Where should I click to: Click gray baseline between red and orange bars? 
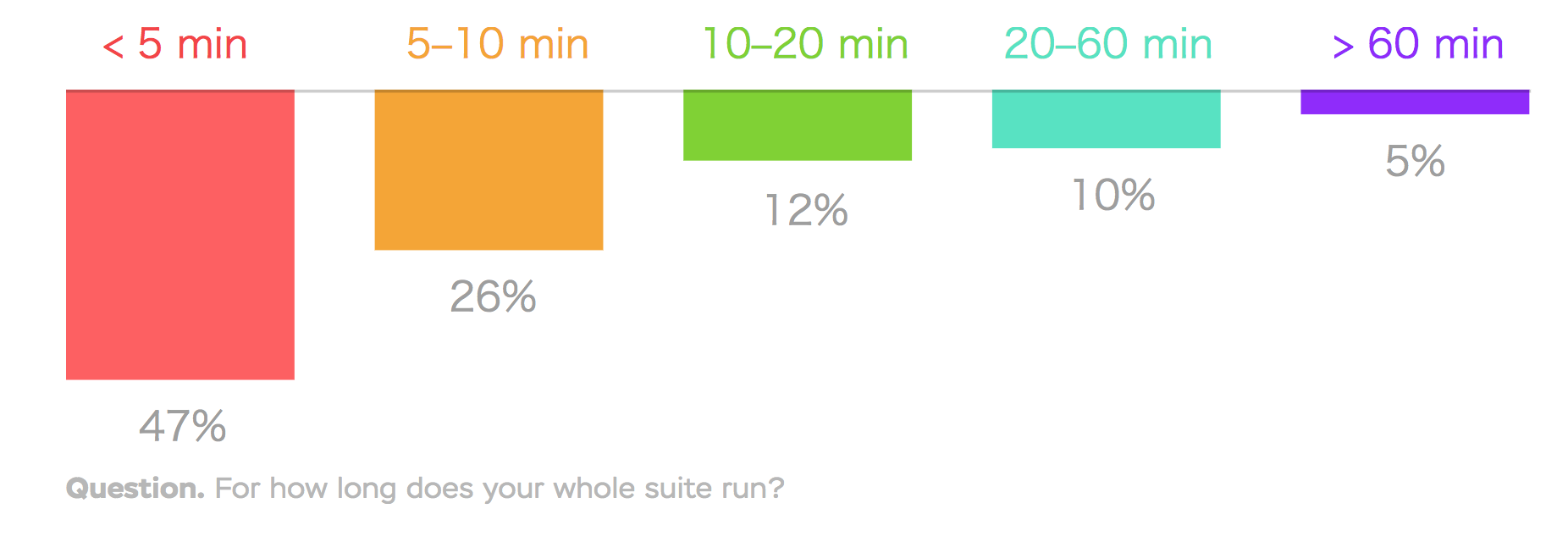[x=334, y=91]
